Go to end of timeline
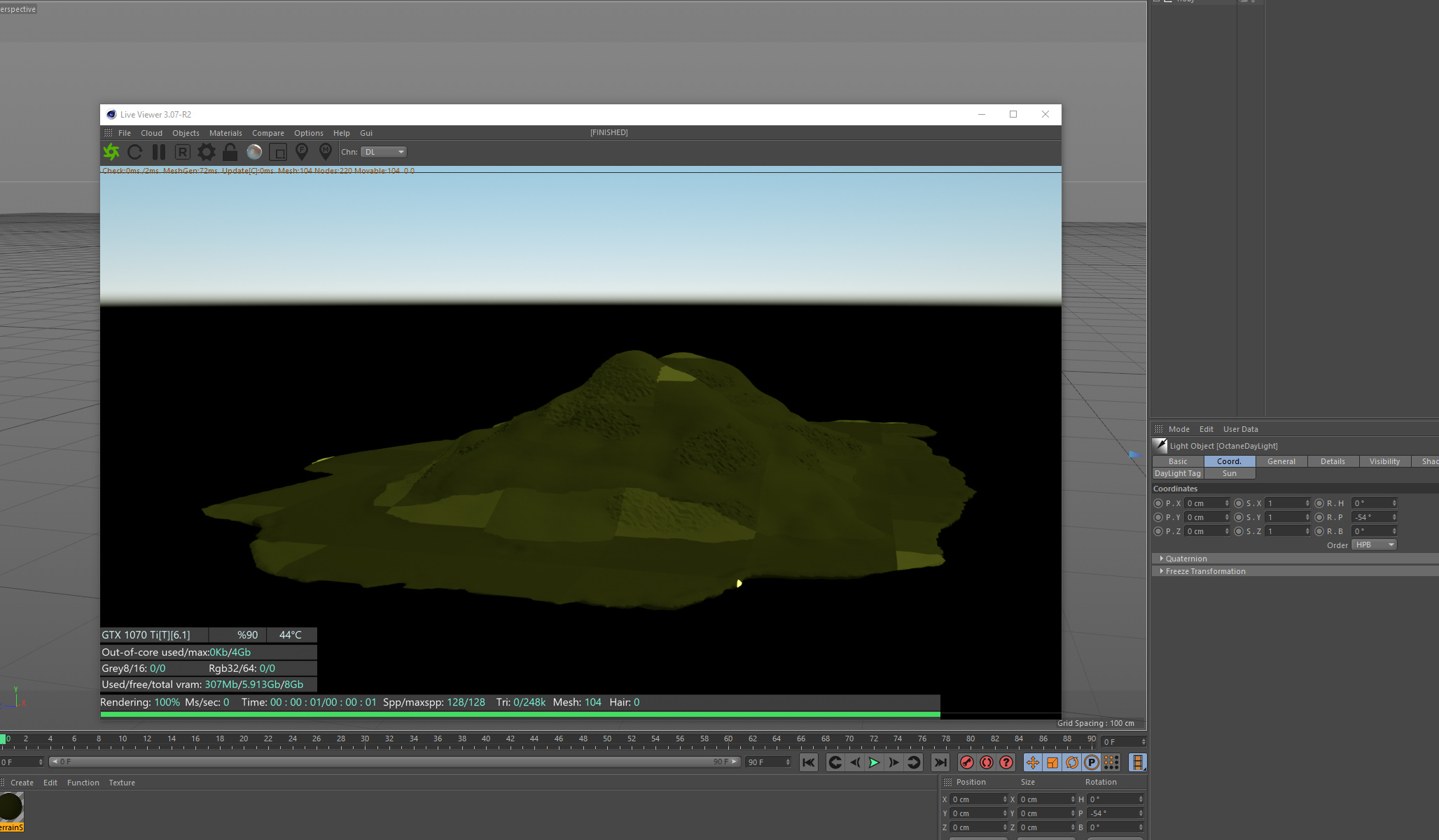Viewport: 1439px width, 840px height. 940,762
